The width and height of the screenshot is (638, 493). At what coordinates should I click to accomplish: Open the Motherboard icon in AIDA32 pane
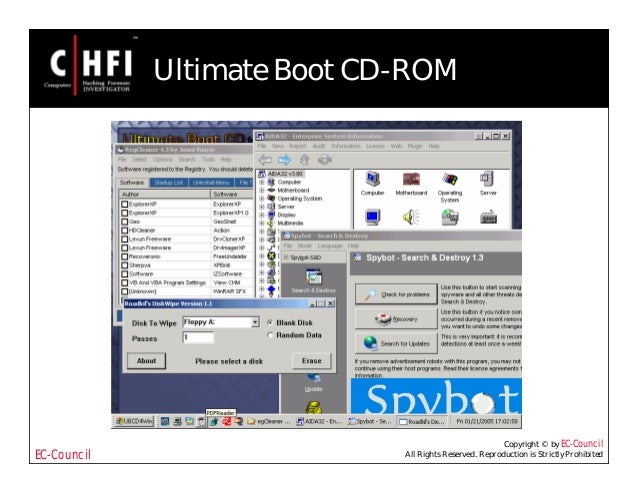pyautogui.click(x=411, y=179)
